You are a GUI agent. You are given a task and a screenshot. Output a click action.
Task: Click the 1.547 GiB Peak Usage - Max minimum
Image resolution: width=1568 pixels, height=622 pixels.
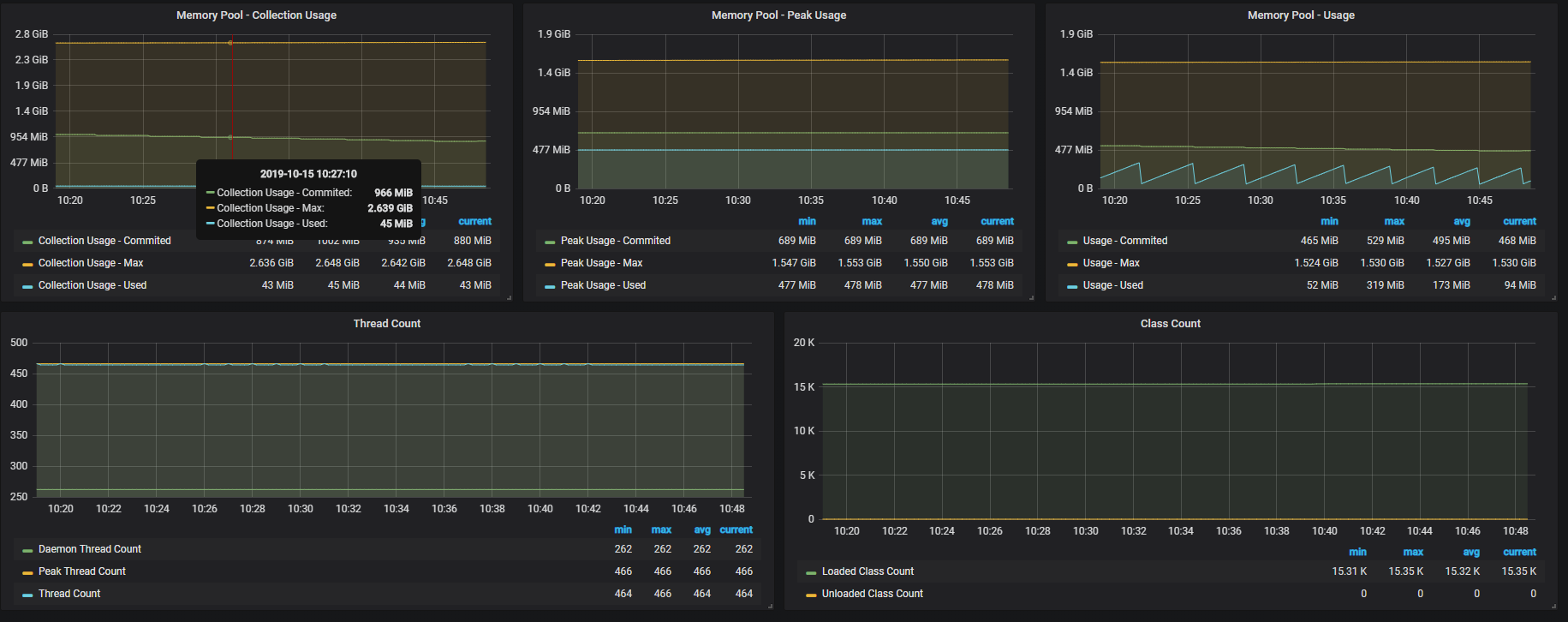tap(794, 263)
